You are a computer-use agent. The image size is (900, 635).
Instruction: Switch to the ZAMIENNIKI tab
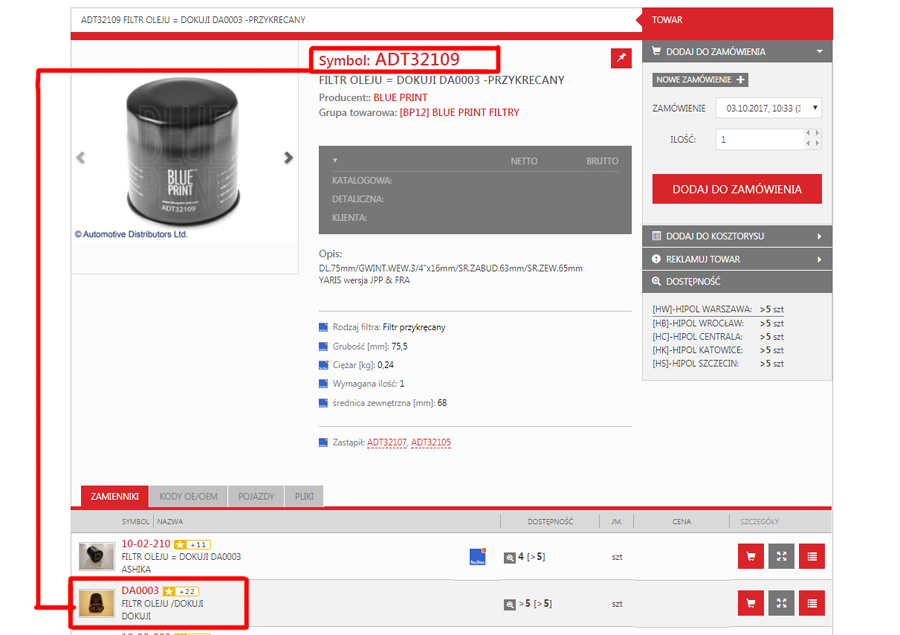click(x=115, y=497)
